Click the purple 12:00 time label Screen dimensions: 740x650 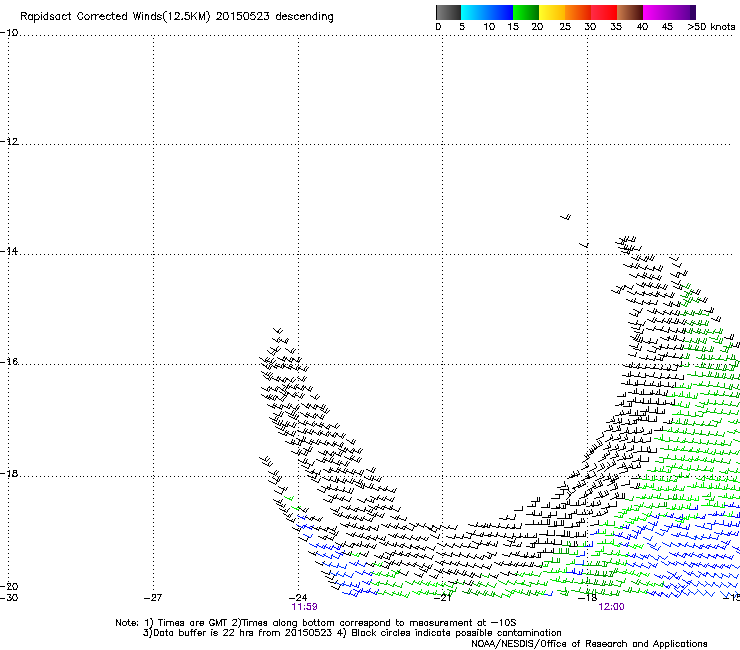(611, 607)
